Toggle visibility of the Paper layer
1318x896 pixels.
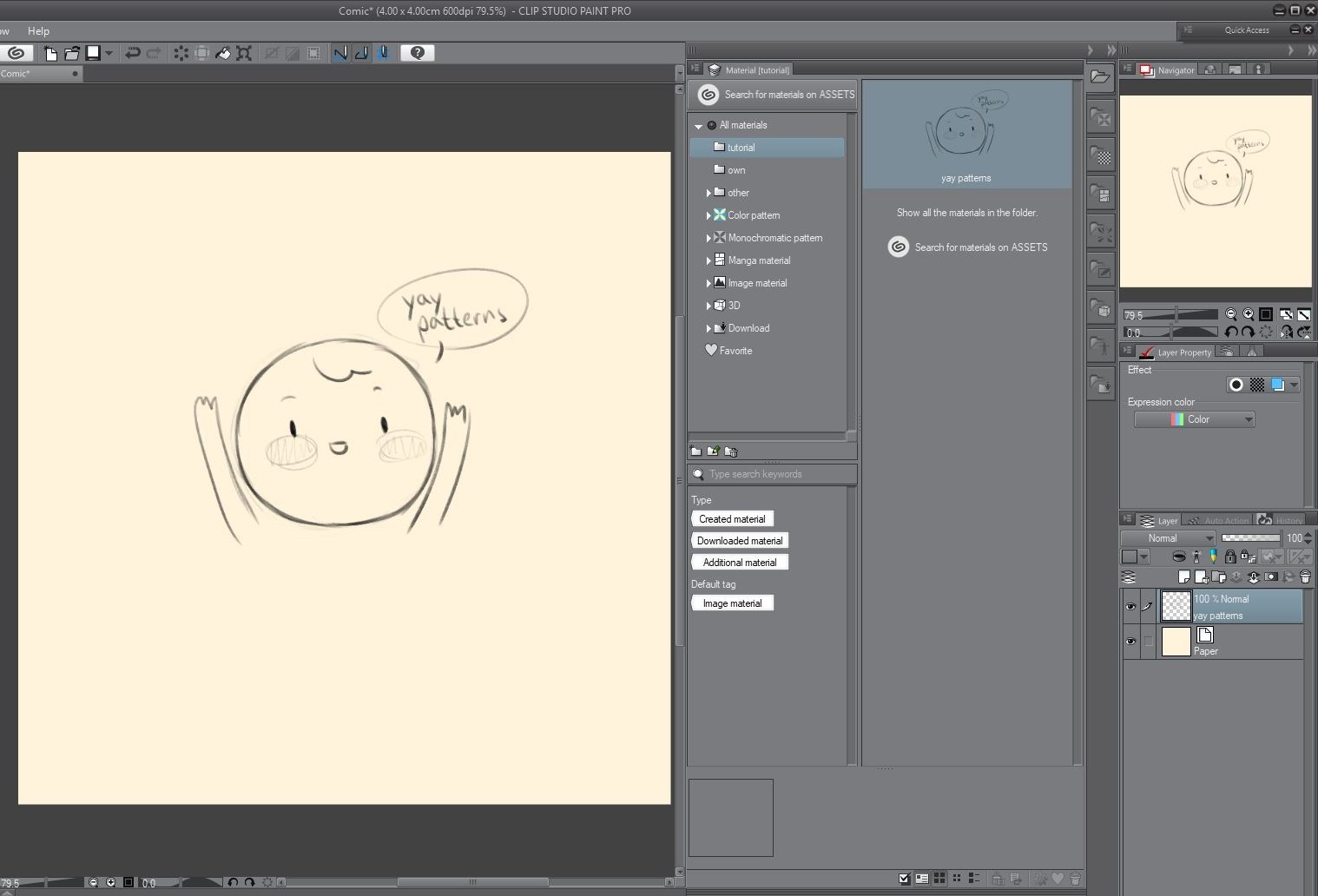(x=1130, y=642)
